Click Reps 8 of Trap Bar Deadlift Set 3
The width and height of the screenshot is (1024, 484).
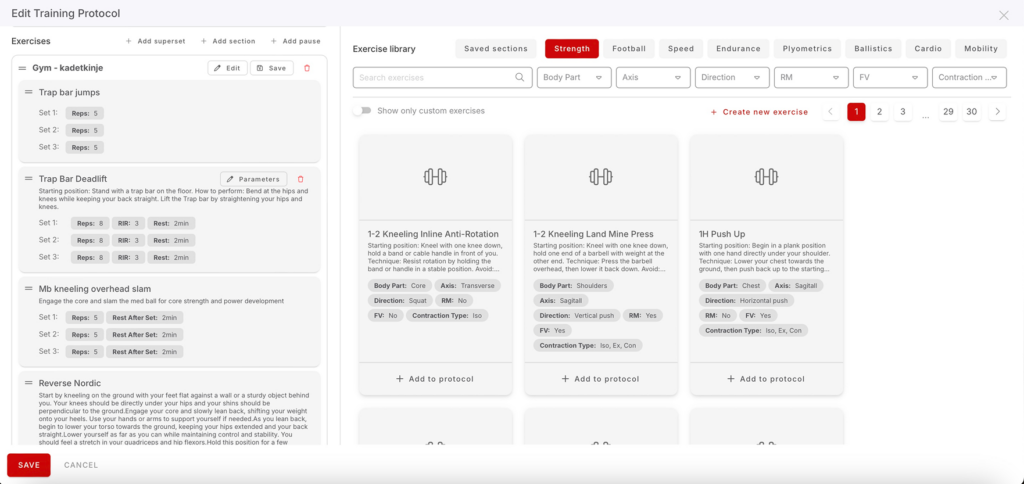90,257
